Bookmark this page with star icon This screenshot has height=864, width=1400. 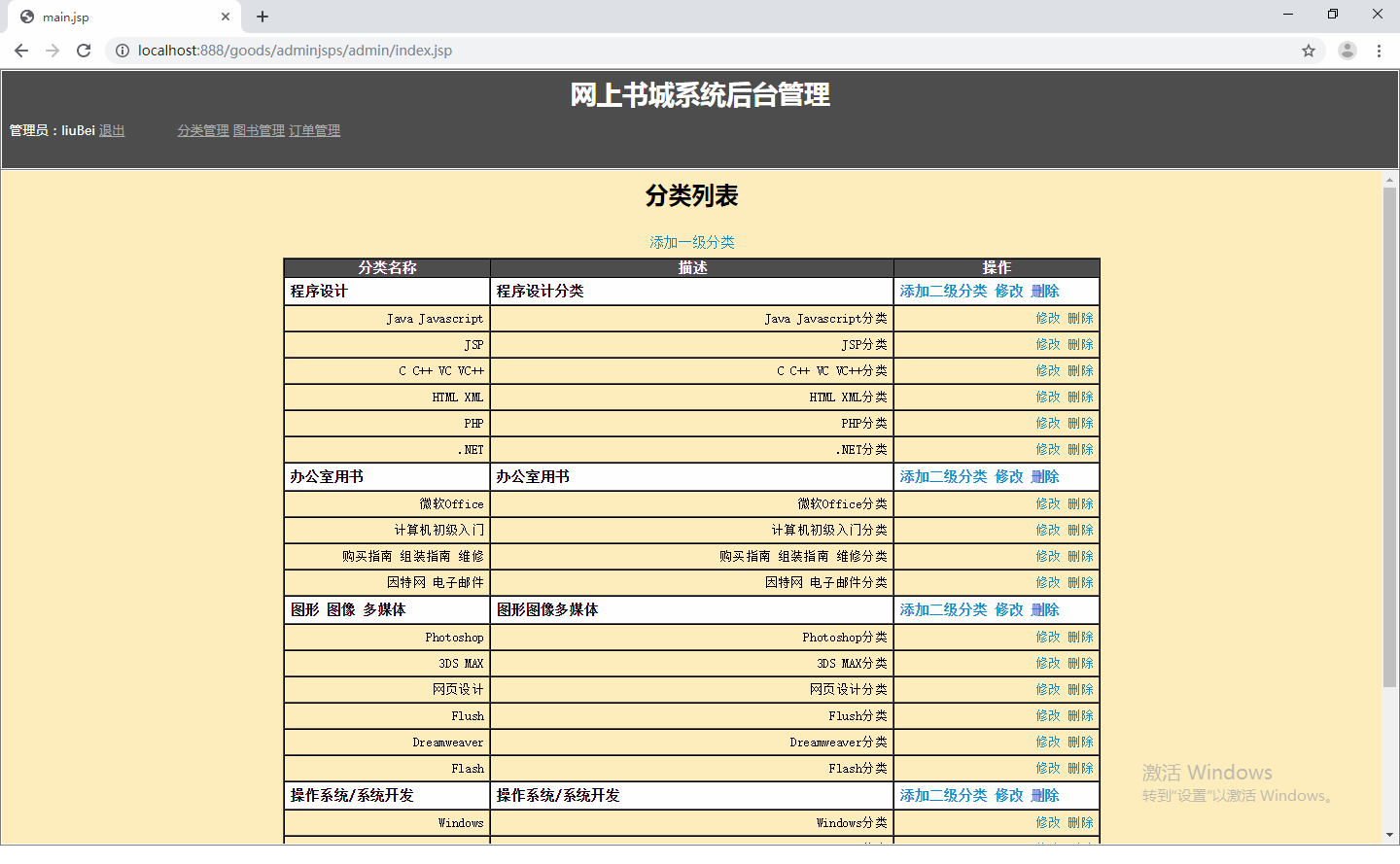click(1309, 51)
